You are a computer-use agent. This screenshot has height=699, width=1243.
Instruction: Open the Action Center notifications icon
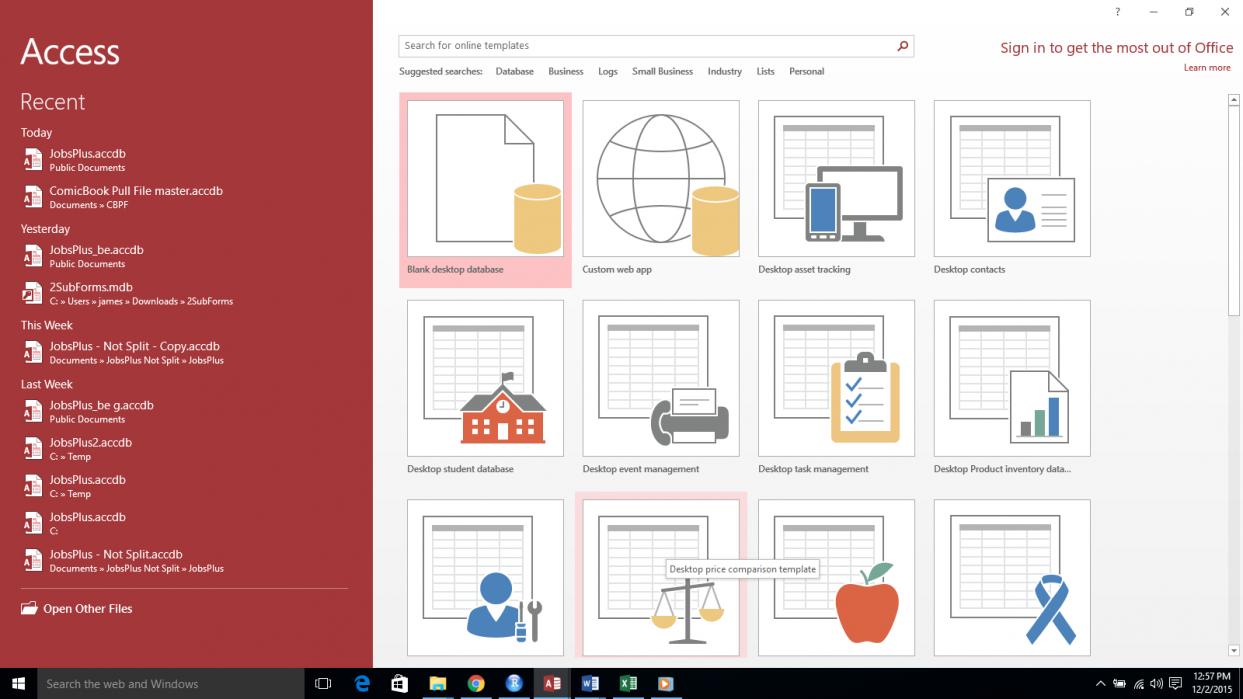(x=1175, y=684)
